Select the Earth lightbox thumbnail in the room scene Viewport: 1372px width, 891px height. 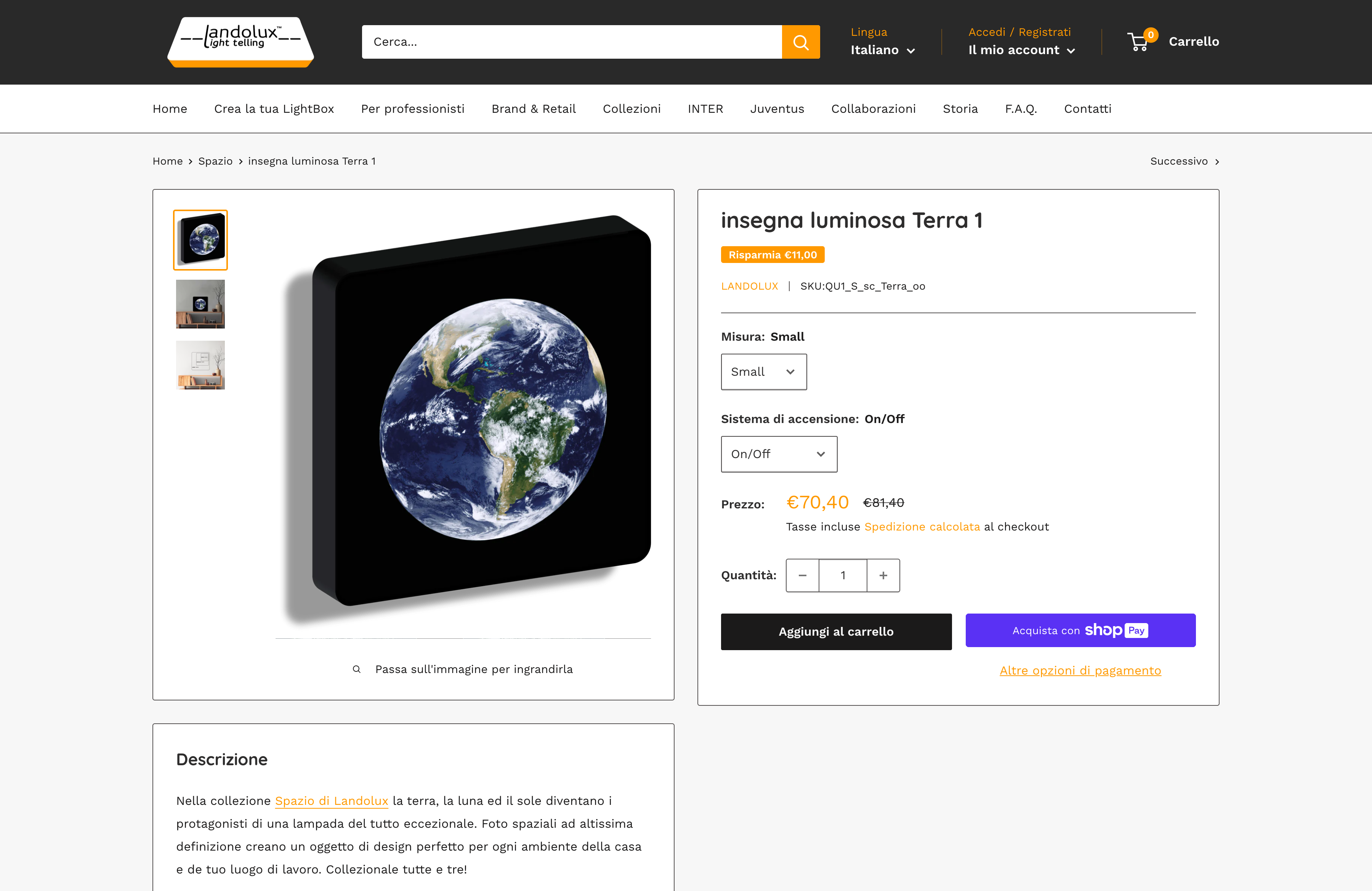click(x=200, y=304)
